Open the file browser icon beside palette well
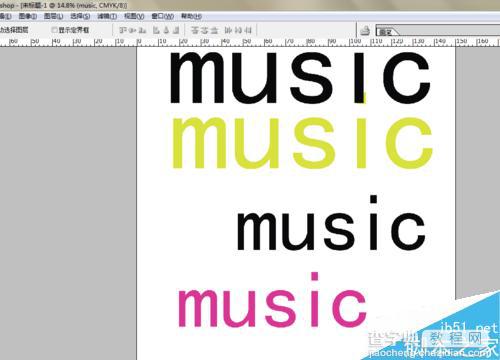500x360 pixels. [365, 31]
